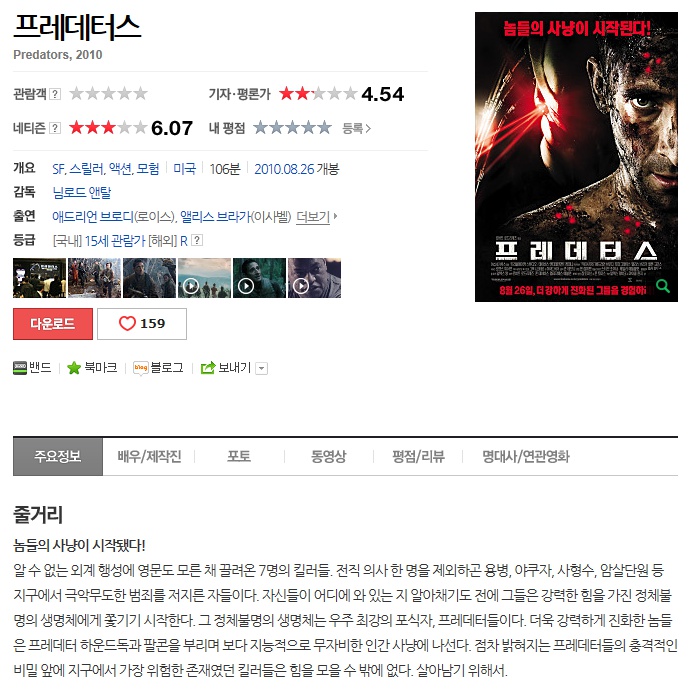Open the 등록 rating registration link
Screen dimensions: 691x696
point(356,128)
